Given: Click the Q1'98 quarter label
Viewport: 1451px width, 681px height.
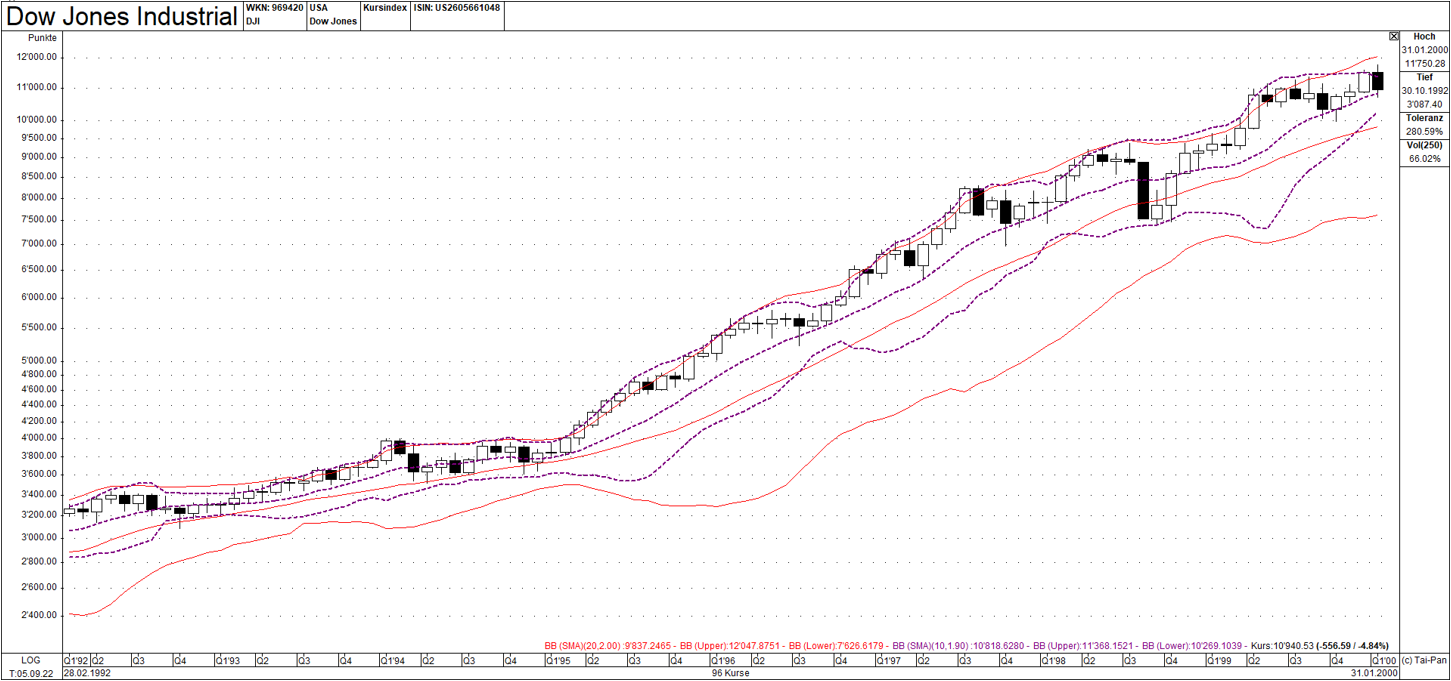Looking at the screenshot, I should click(1053, 661).
